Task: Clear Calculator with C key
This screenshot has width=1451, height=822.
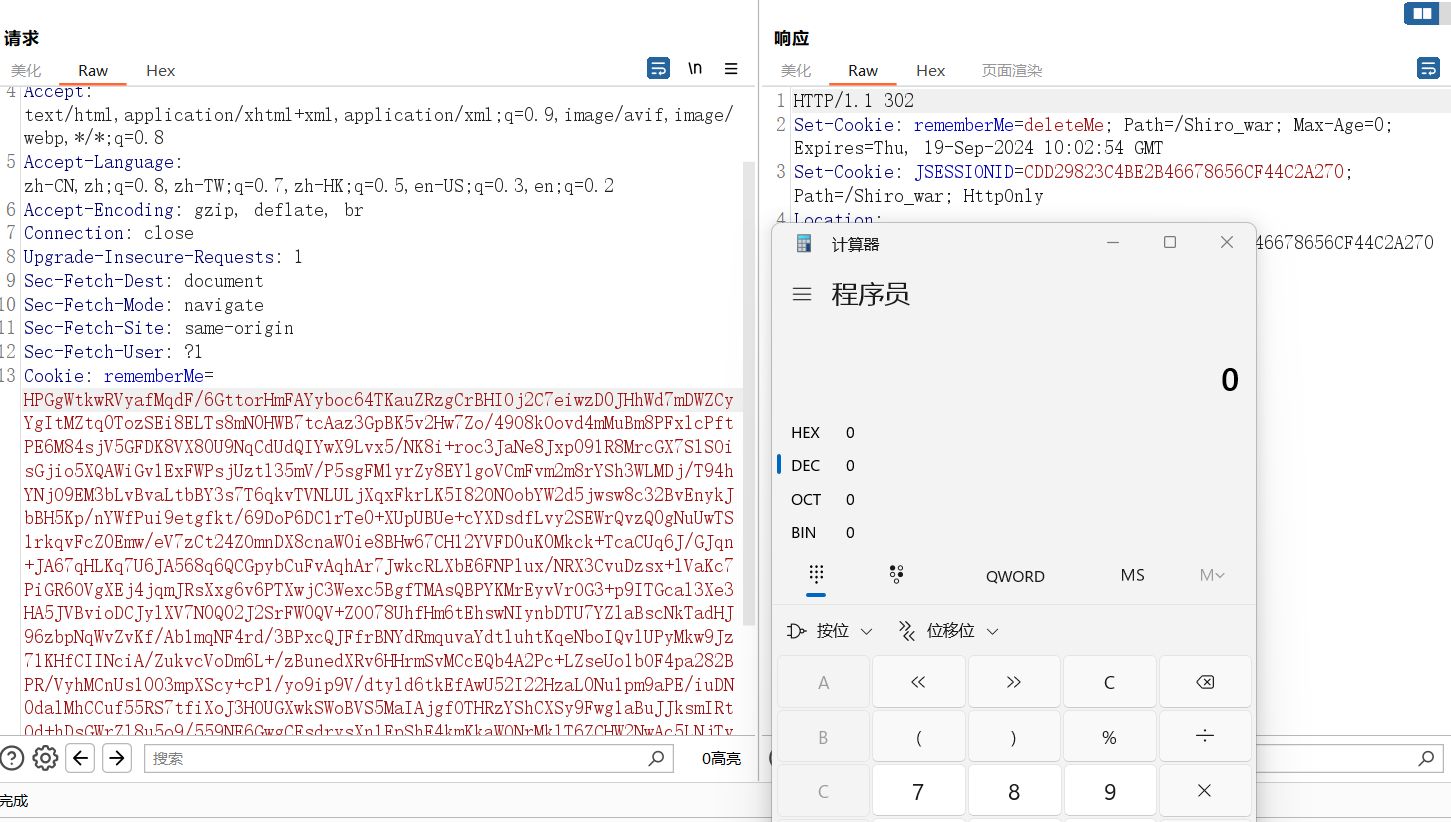Action: (x=1109, y=682)
